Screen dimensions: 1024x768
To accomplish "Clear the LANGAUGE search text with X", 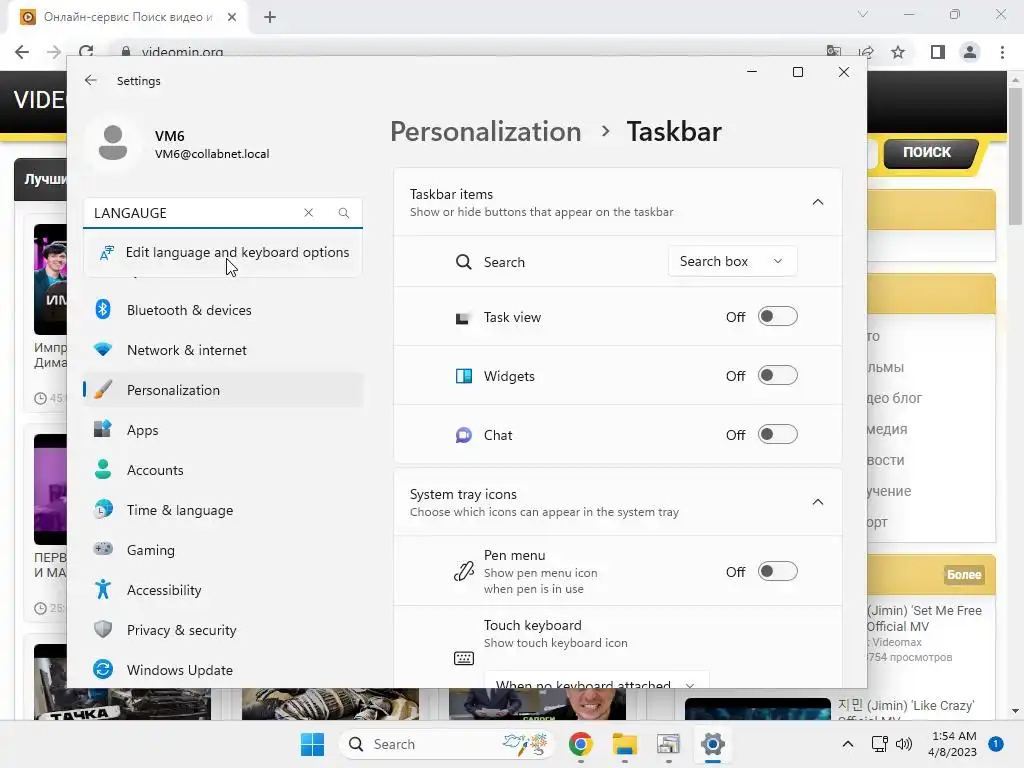I will 308,213.
